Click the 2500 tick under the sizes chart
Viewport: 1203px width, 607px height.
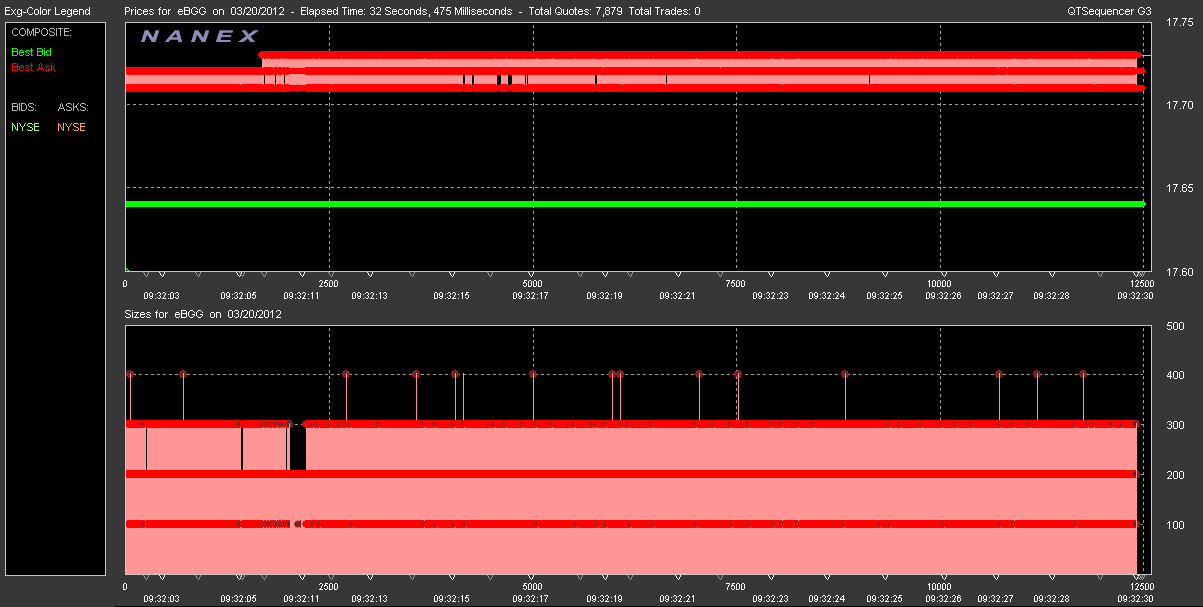329,587
